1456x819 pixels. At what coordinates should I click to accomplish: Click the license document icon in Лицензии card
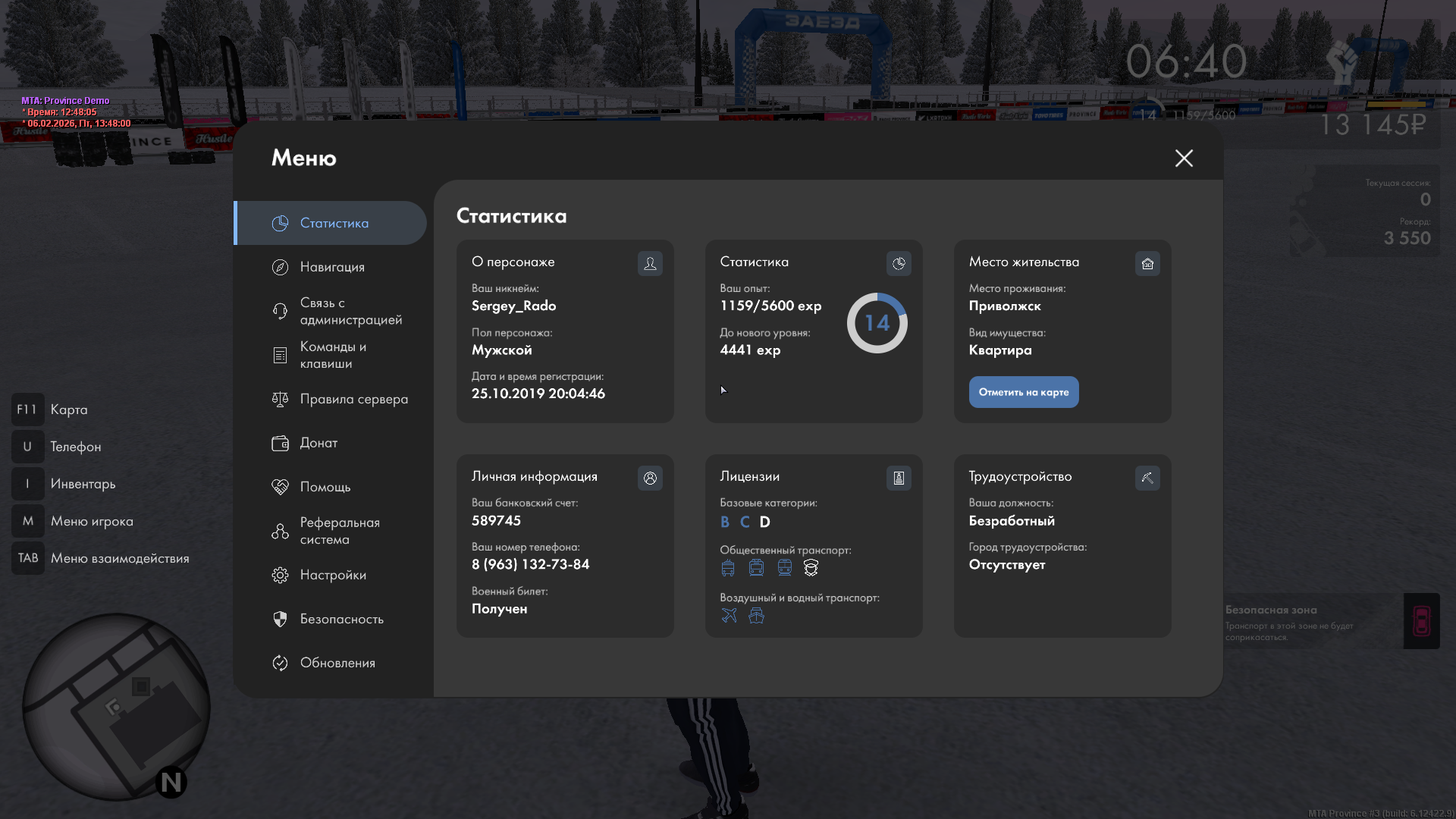coord(899,478)
